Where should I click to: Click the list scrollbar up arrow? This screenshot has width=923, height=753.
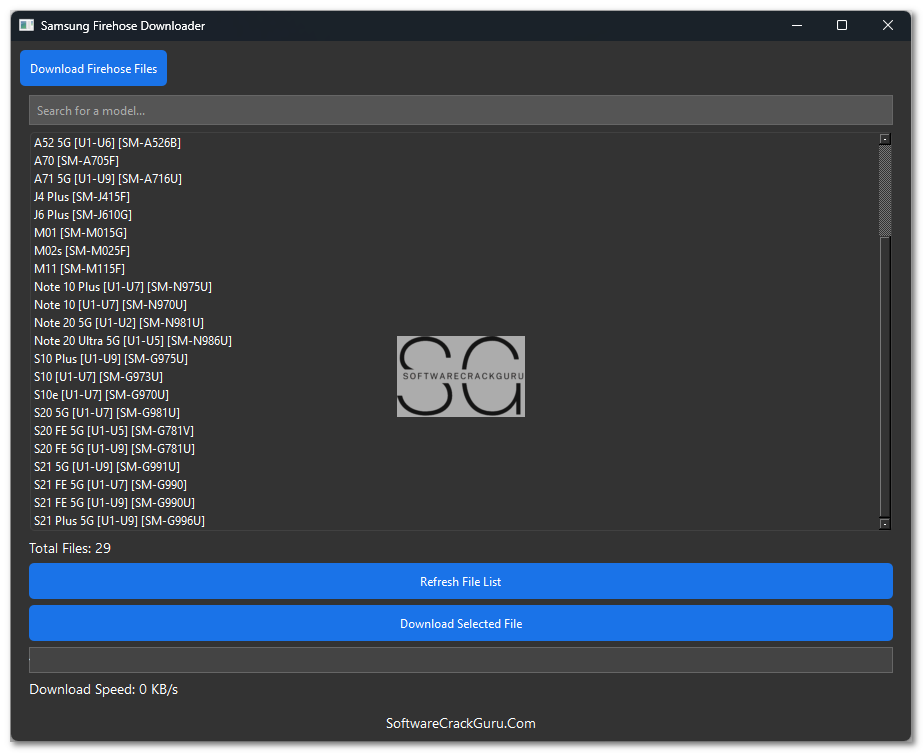coord(884,139)
